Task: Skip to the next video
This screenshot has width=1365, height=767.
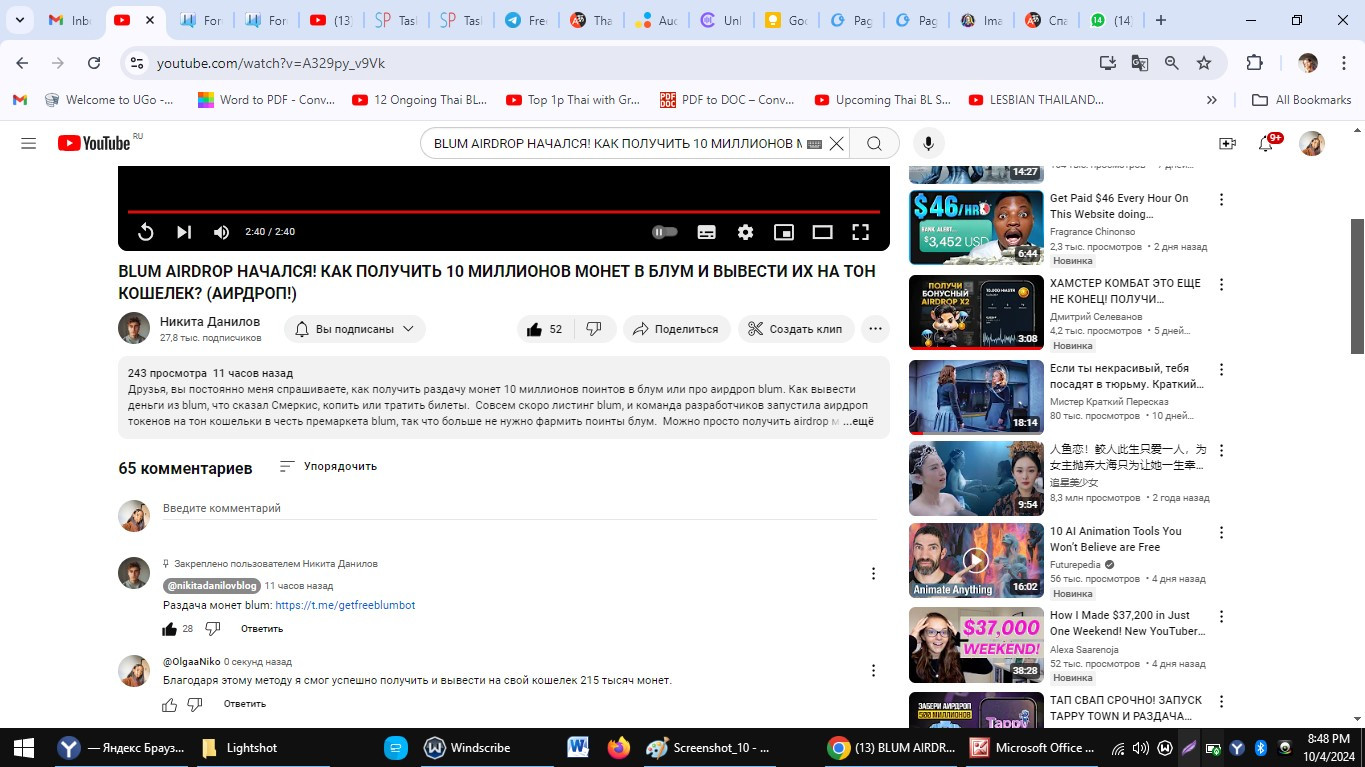Action: [x=184, y=232]
